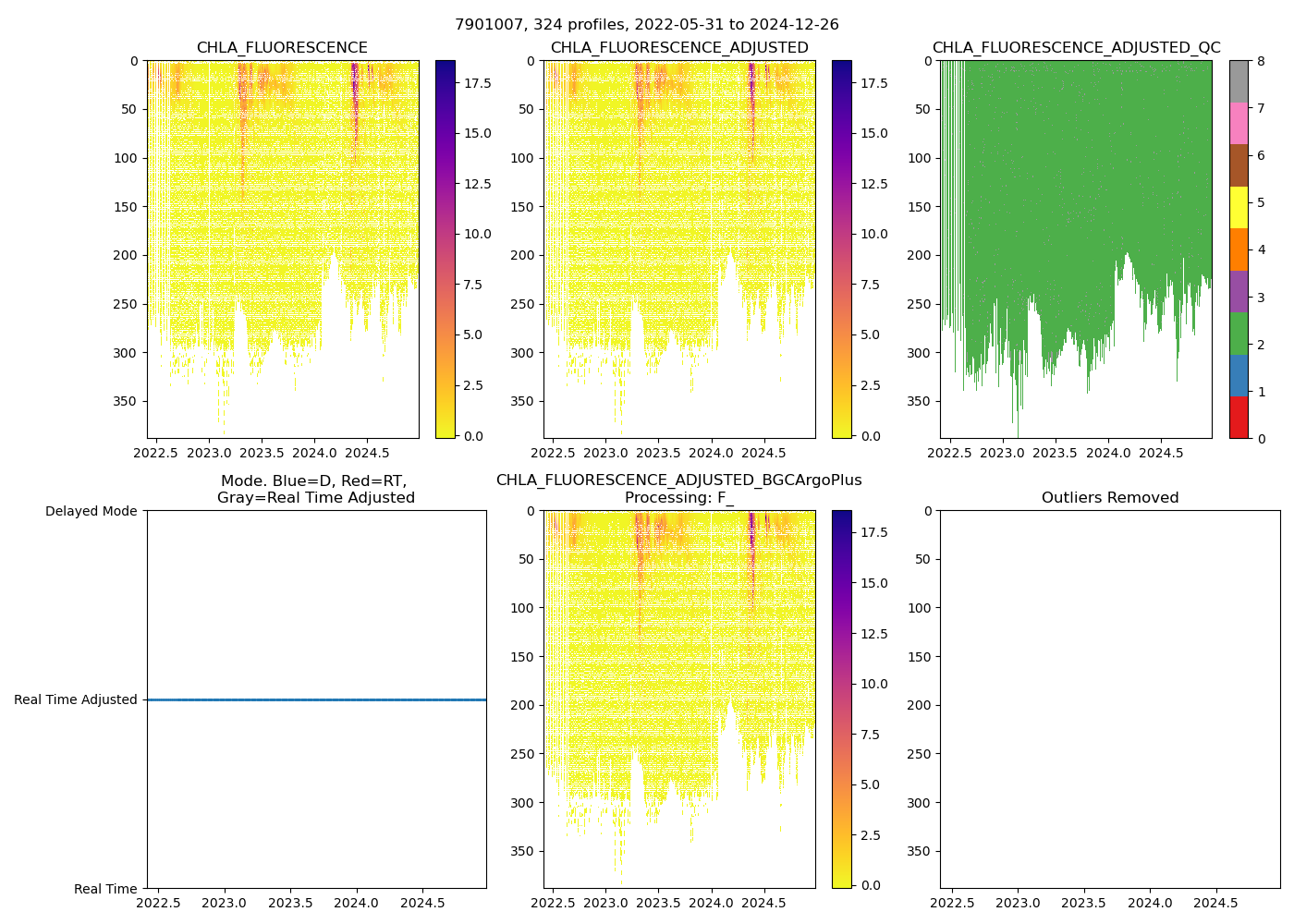Pick the green segment of QC colorbar
Viewport: 1294px width, 924px height.
click(x=1239, y=334)
